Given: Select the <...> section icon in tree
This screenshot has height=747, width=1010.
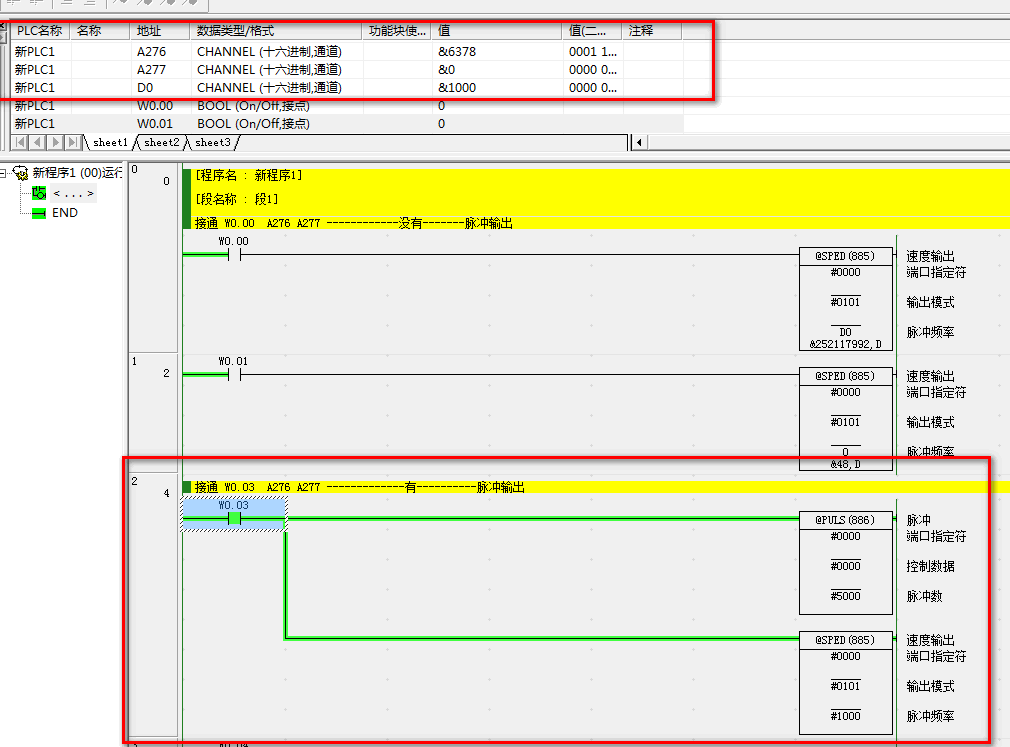Looking at the screenshot, I should coord(39,193).
